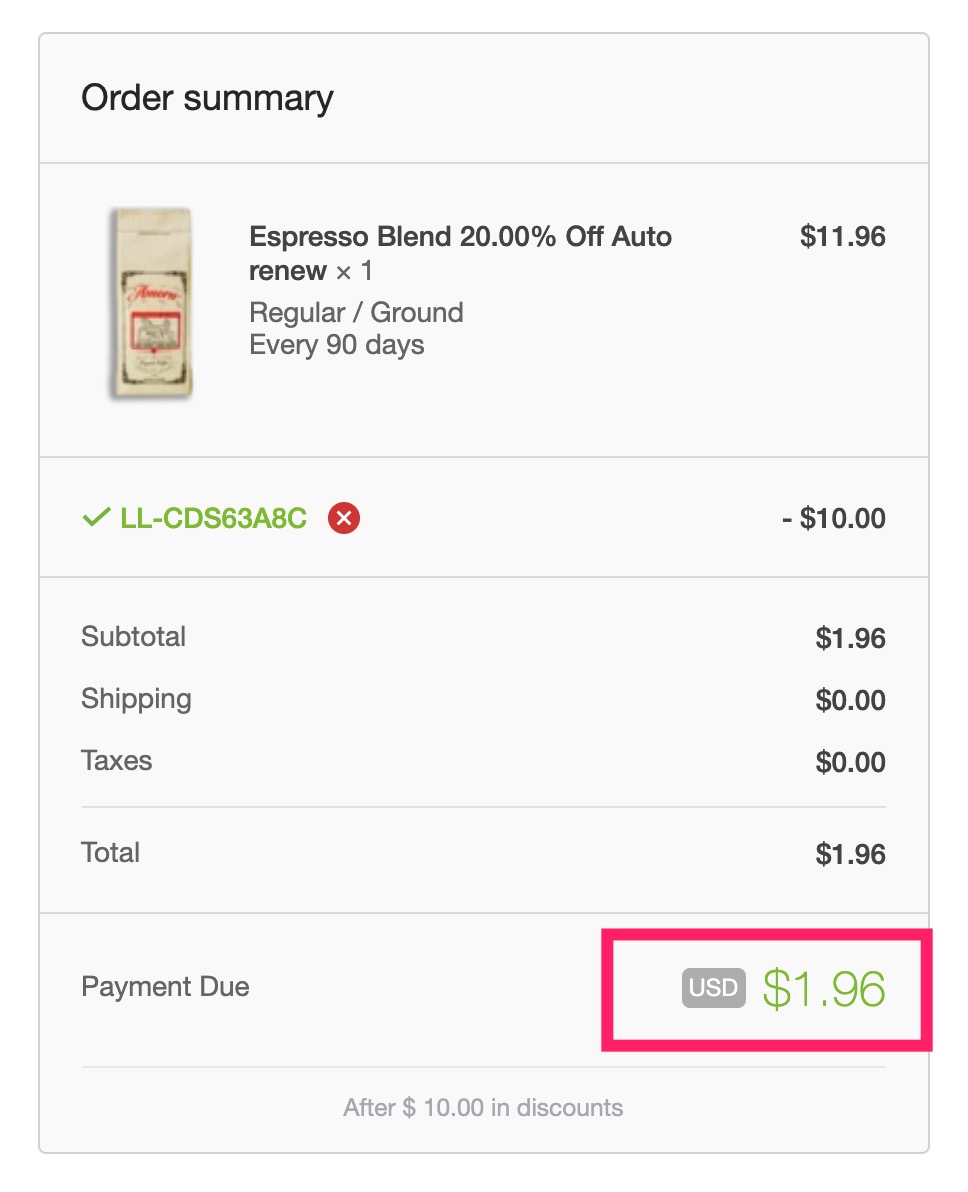This screenshot has height=1192, width=968.
Task: Click the Total label
Action: click(x=110, y=853)
